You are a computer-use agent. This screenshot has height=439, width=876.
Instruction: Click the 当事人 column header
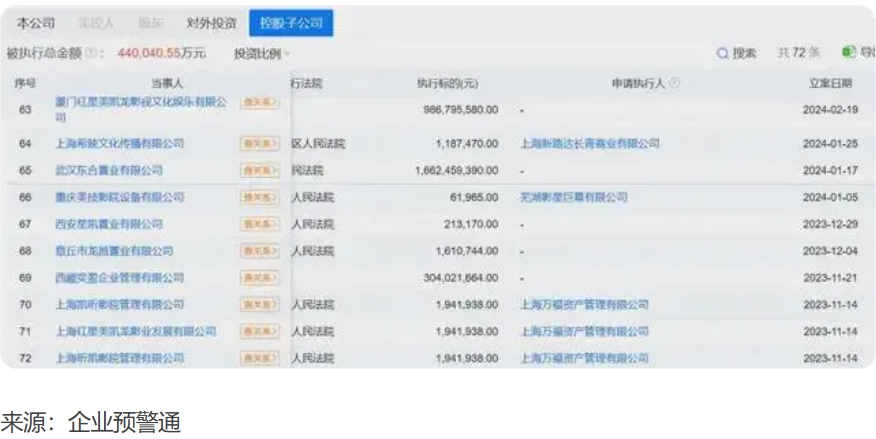pyautogui.click(x=167, y=83)
